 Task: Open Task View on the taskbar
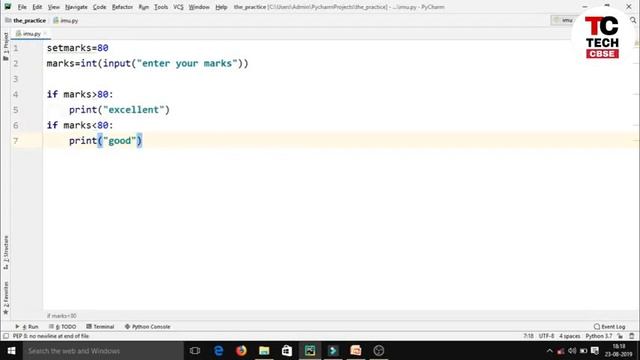point(195,351)
